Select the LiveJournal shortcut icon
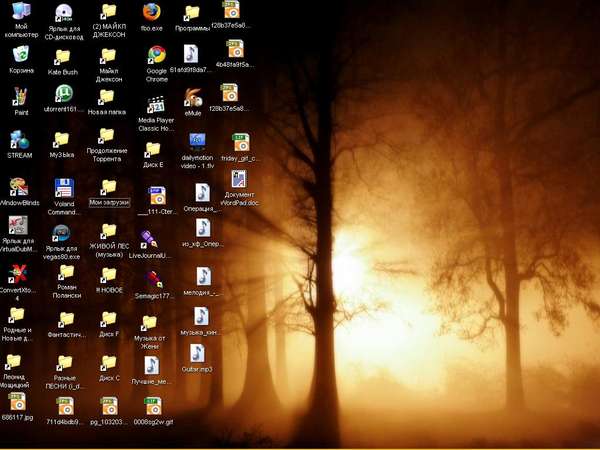The height and width of the screenshot is (450, 600). point(149,239)
